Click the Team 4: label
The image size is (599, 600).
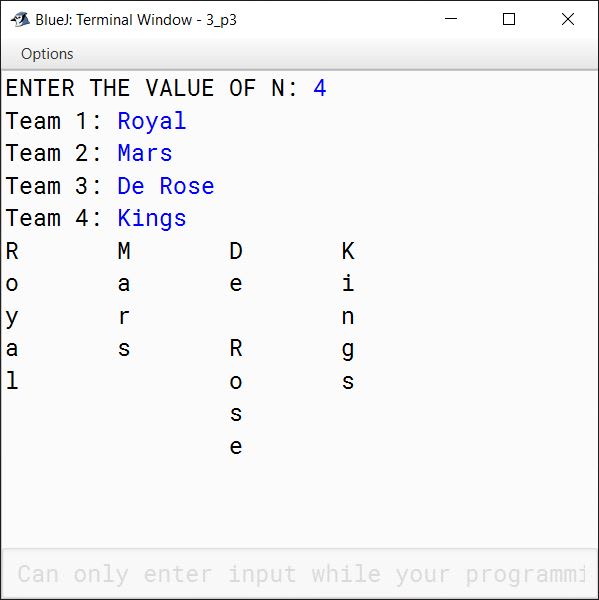54,218
